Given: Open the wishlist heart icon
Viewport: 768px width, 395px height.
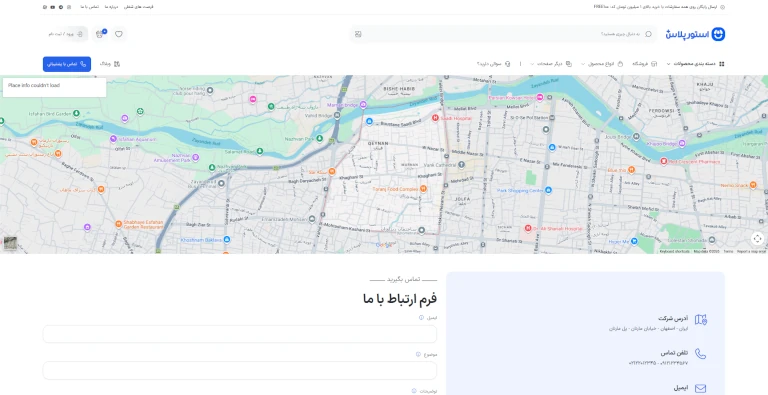Looking at the screenshot, I should click(x=119, y=34).
